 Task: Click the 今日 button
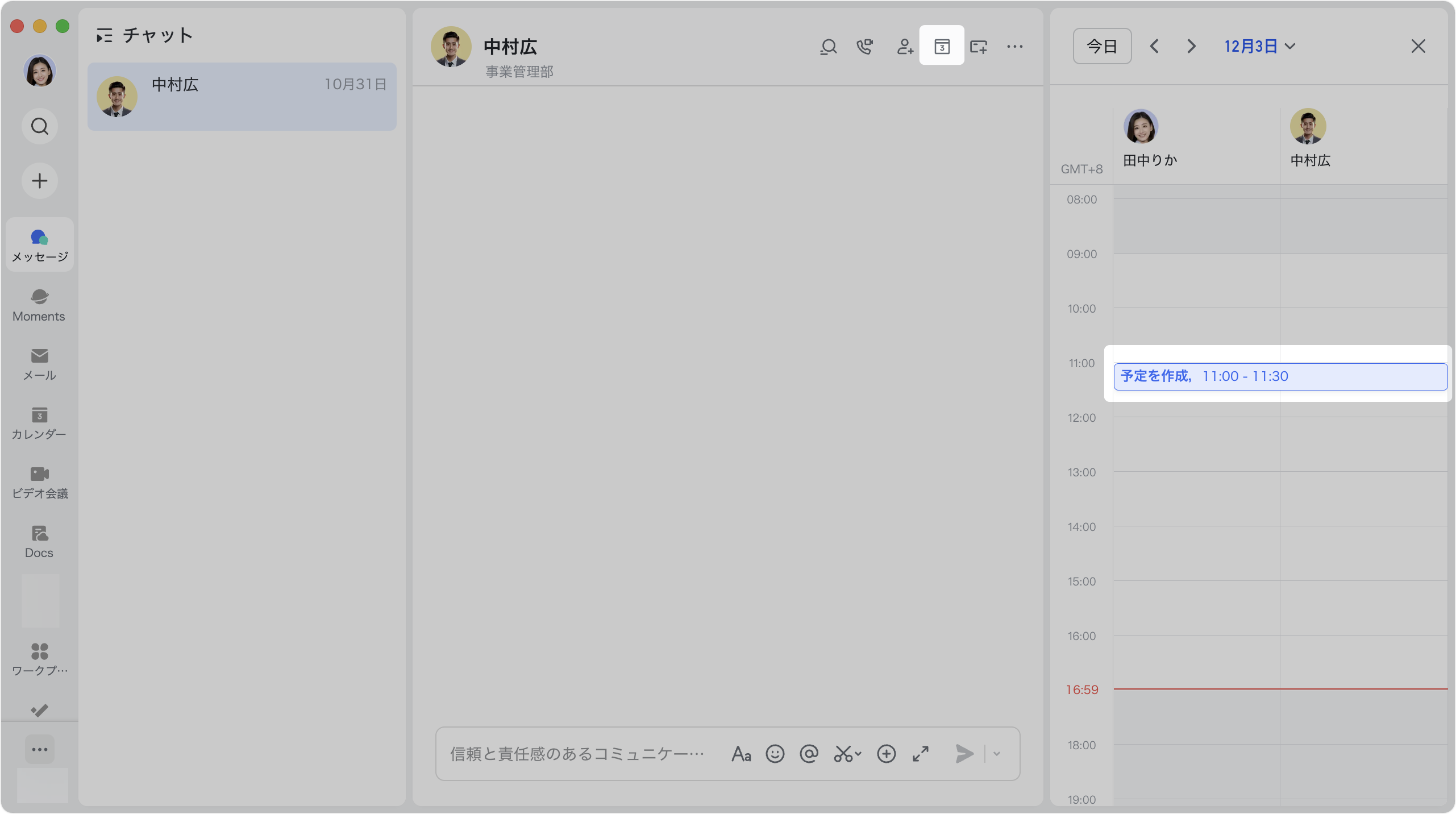[1101, 46]
